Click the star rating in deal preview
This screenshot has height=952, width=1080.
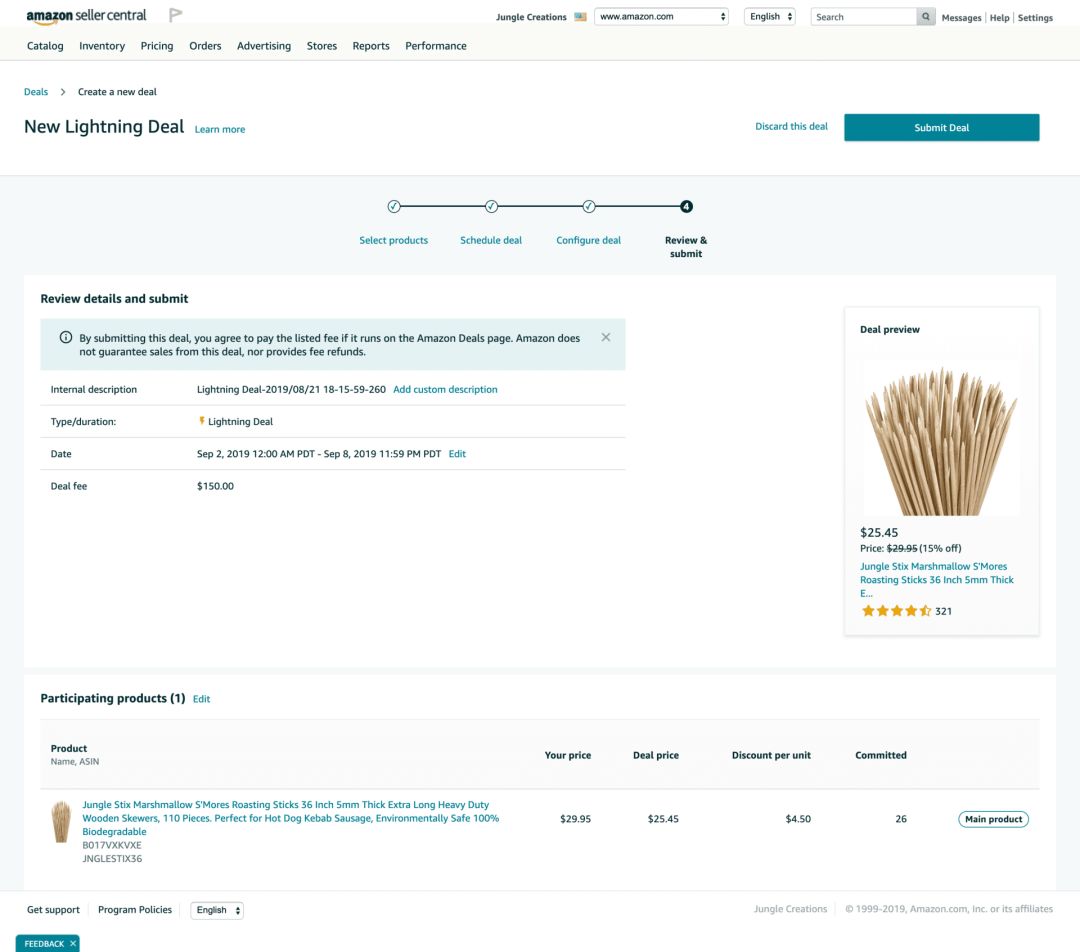[x=896, y=611]
